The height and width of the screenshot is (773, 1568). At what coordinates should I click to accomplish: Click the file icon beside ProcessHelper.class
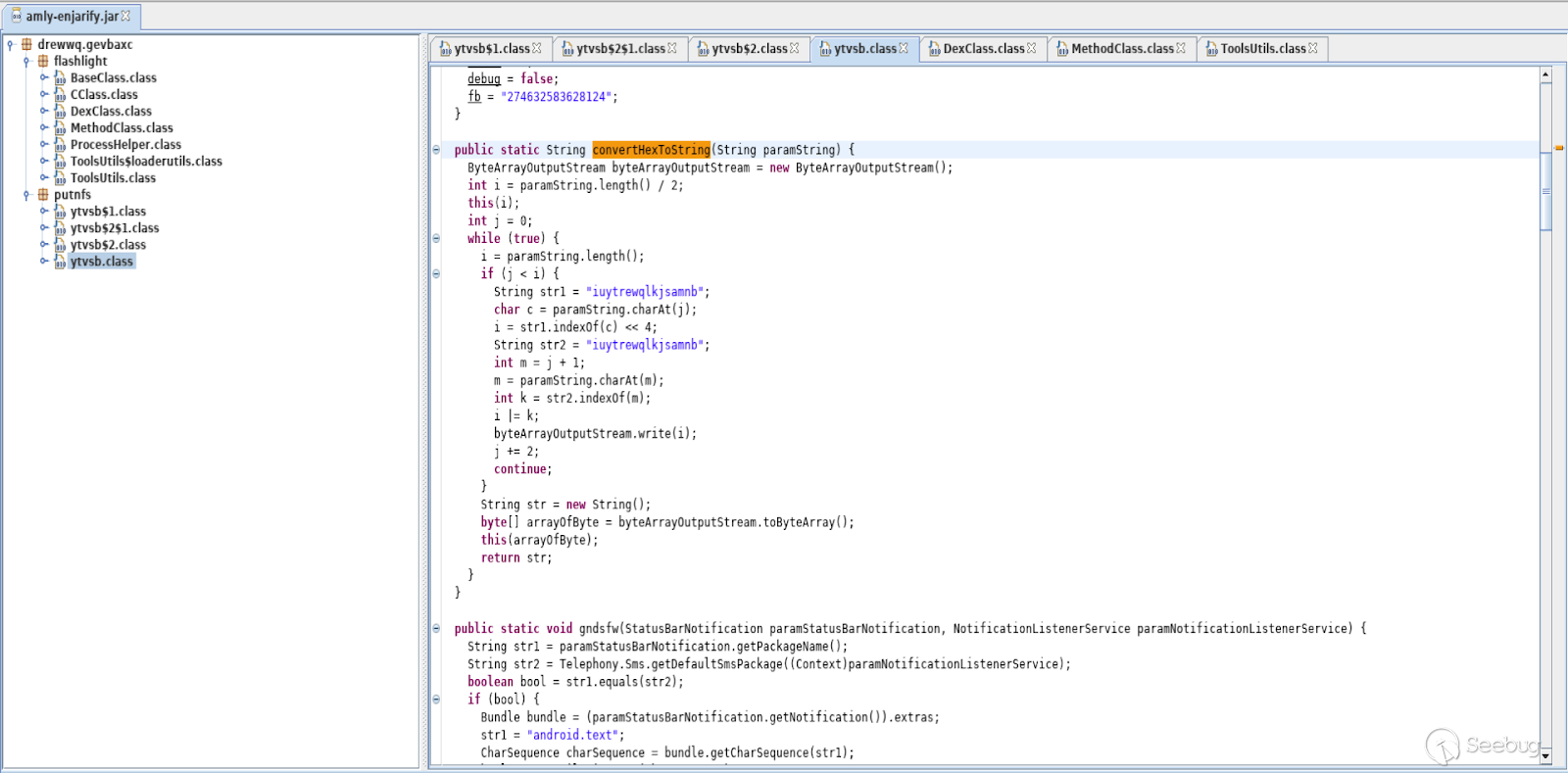tap(60, 145)
